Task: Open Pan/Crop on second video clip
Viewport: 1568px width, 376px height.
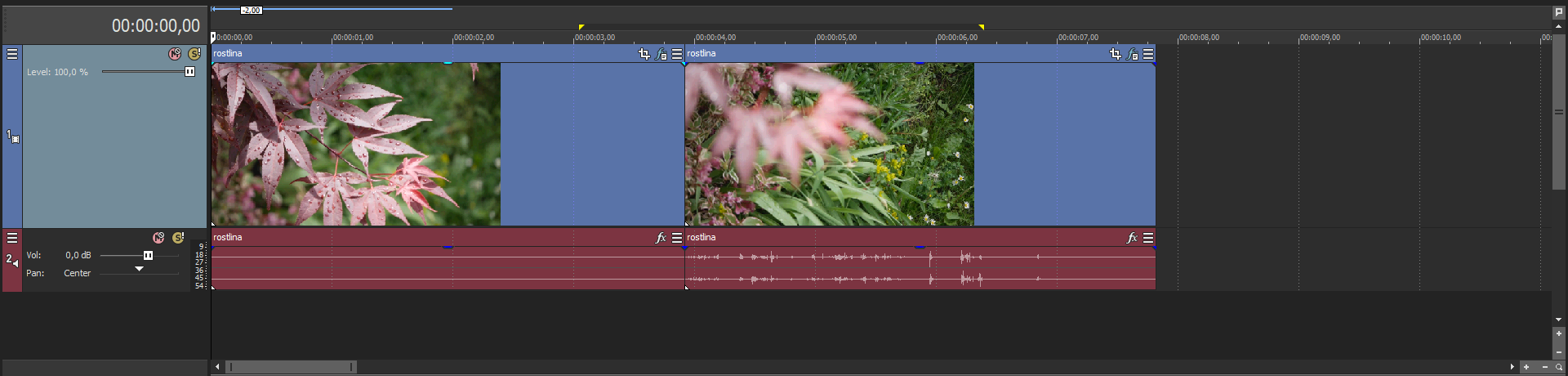Action: click(1116, 54)
